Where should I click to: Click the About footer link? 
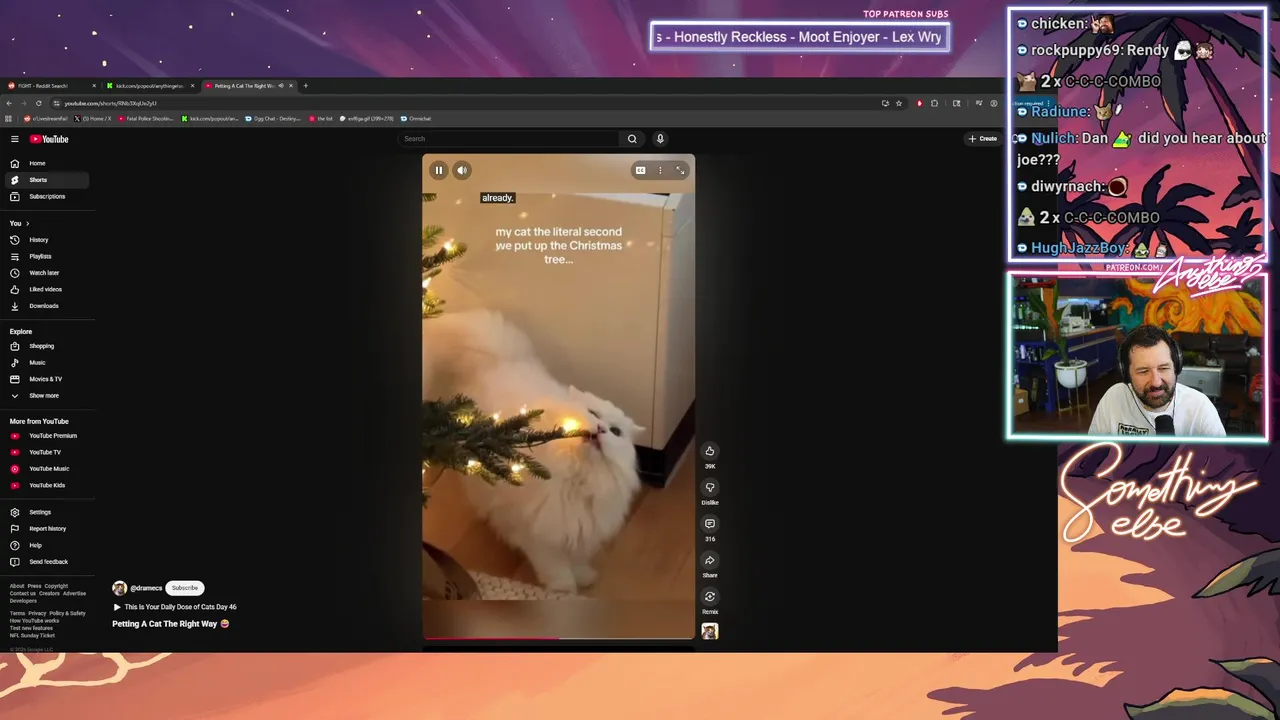17,586
